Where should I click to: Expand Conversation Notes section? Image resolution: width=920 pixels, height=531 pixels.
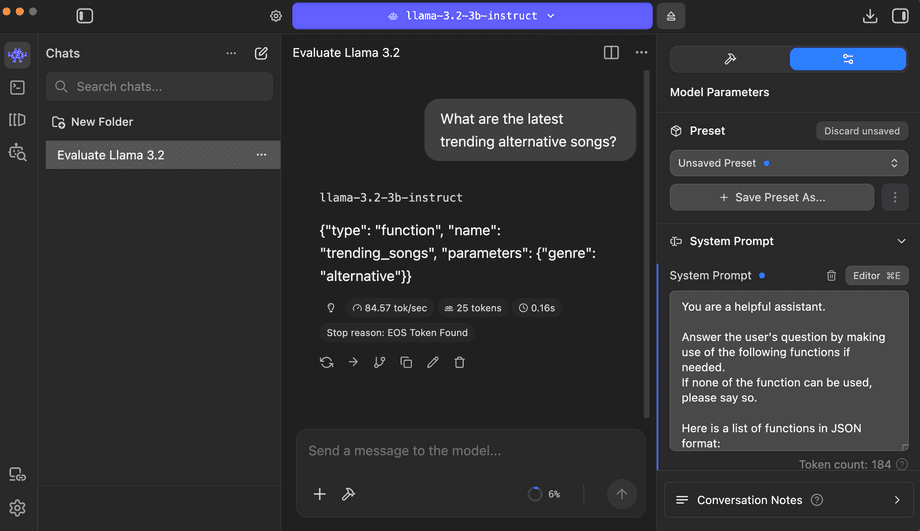point(789,500)
